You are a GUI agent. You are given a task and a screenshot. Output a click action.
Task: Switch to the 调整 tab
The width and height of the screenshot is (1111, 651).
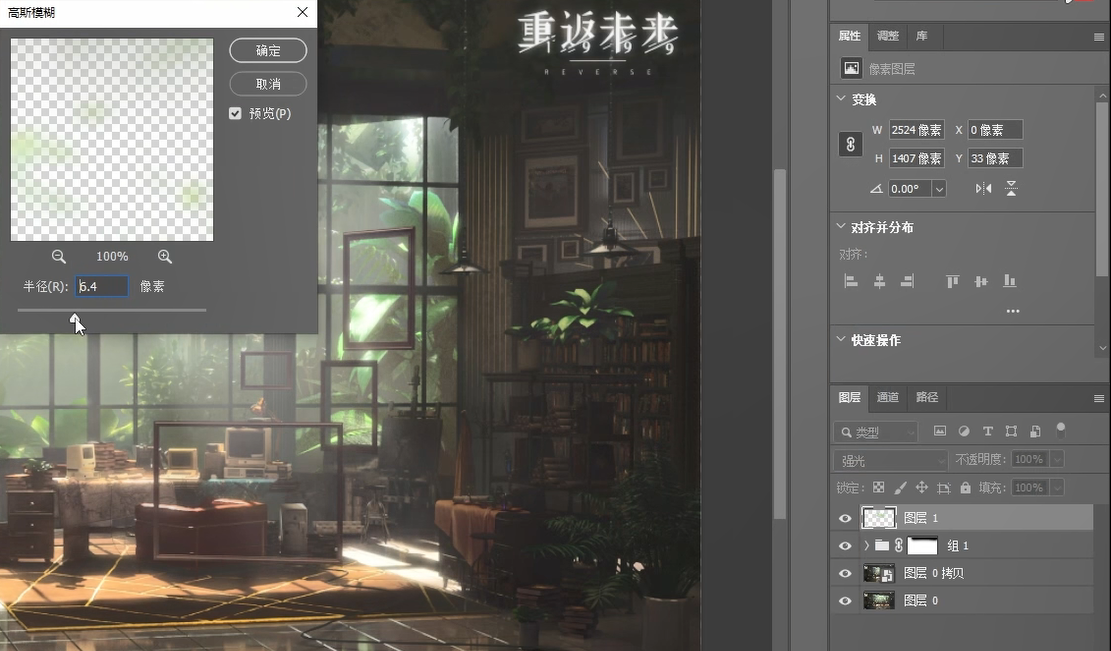click(887, 36)
